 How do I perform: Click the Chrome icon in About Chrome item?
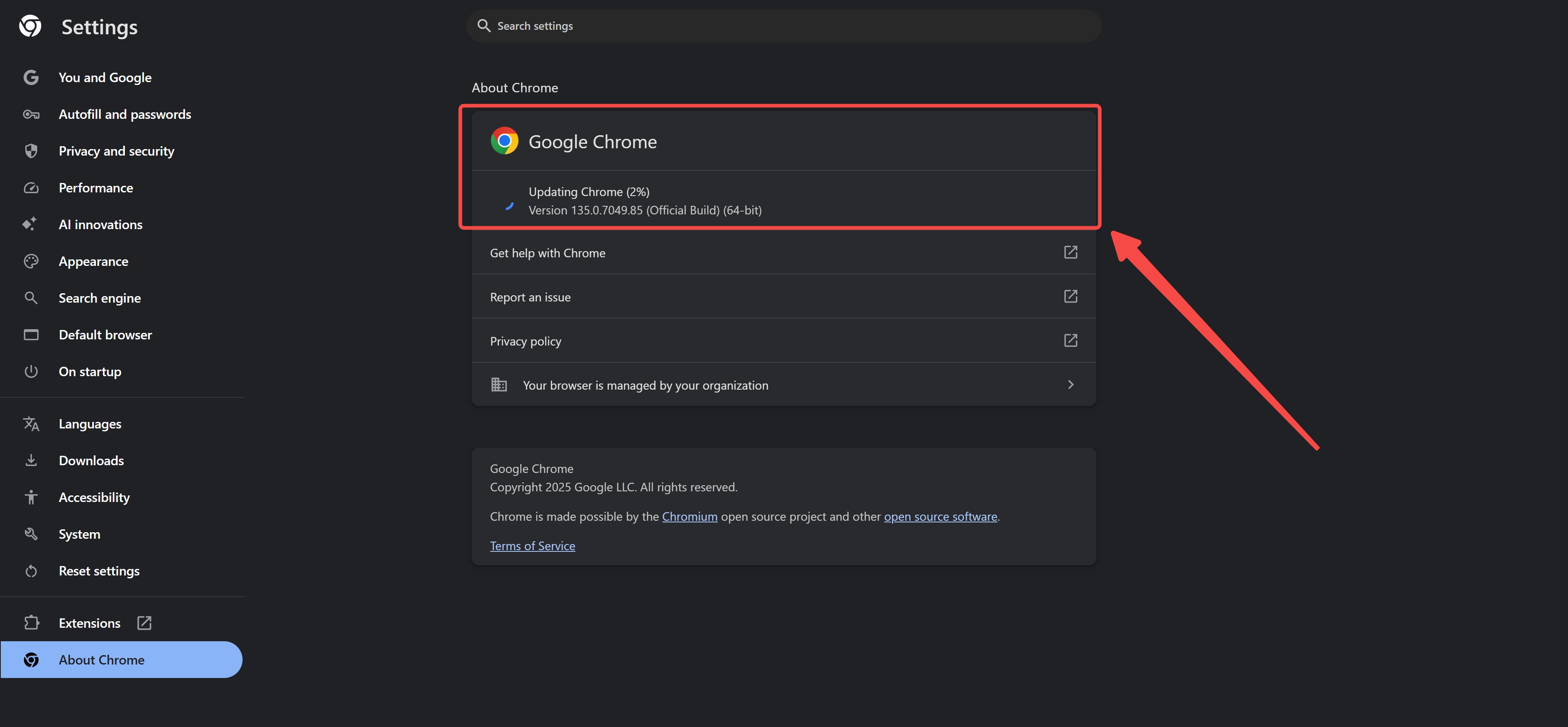point(31,660)
